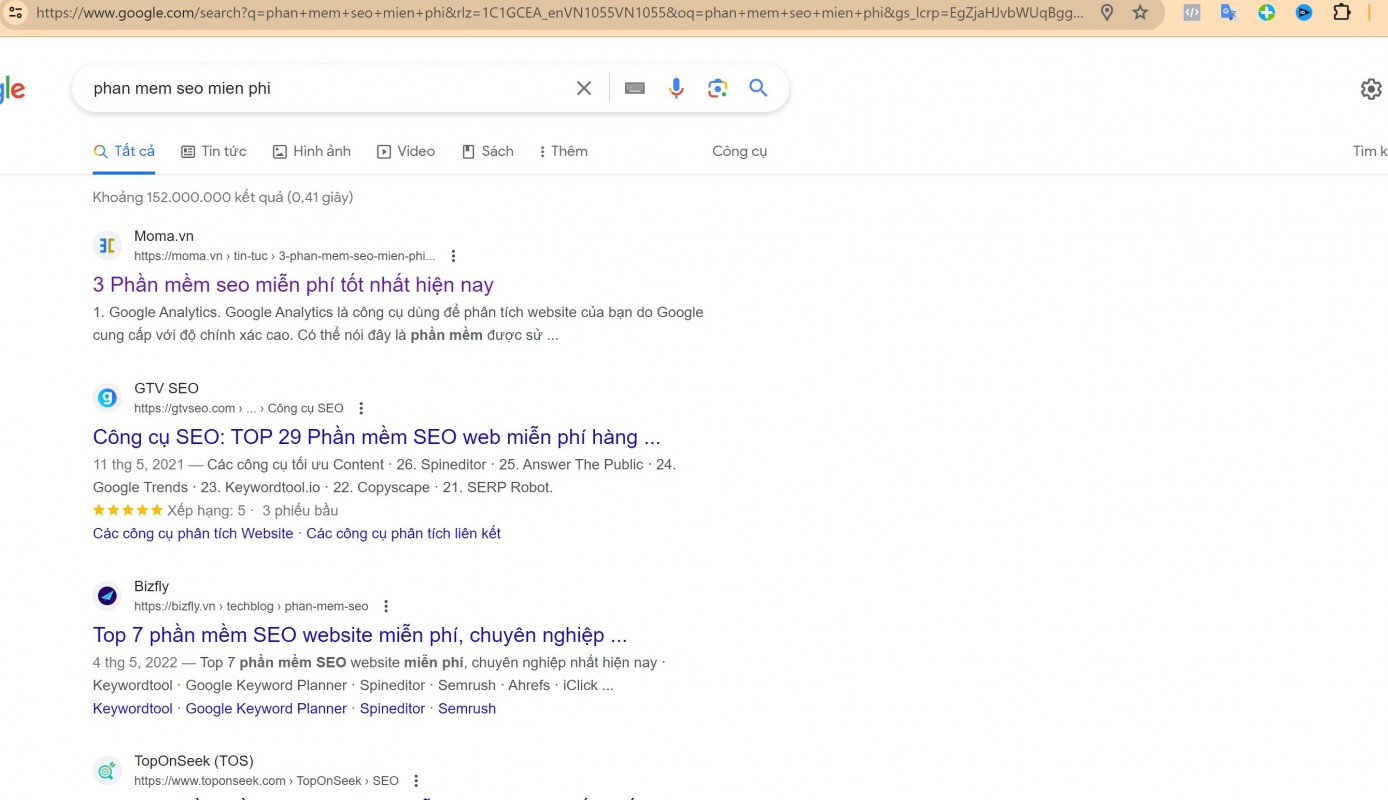Open more options for Moma.vn result
1388x800 pixels.
pyautogui.click(x=453, y=256)
